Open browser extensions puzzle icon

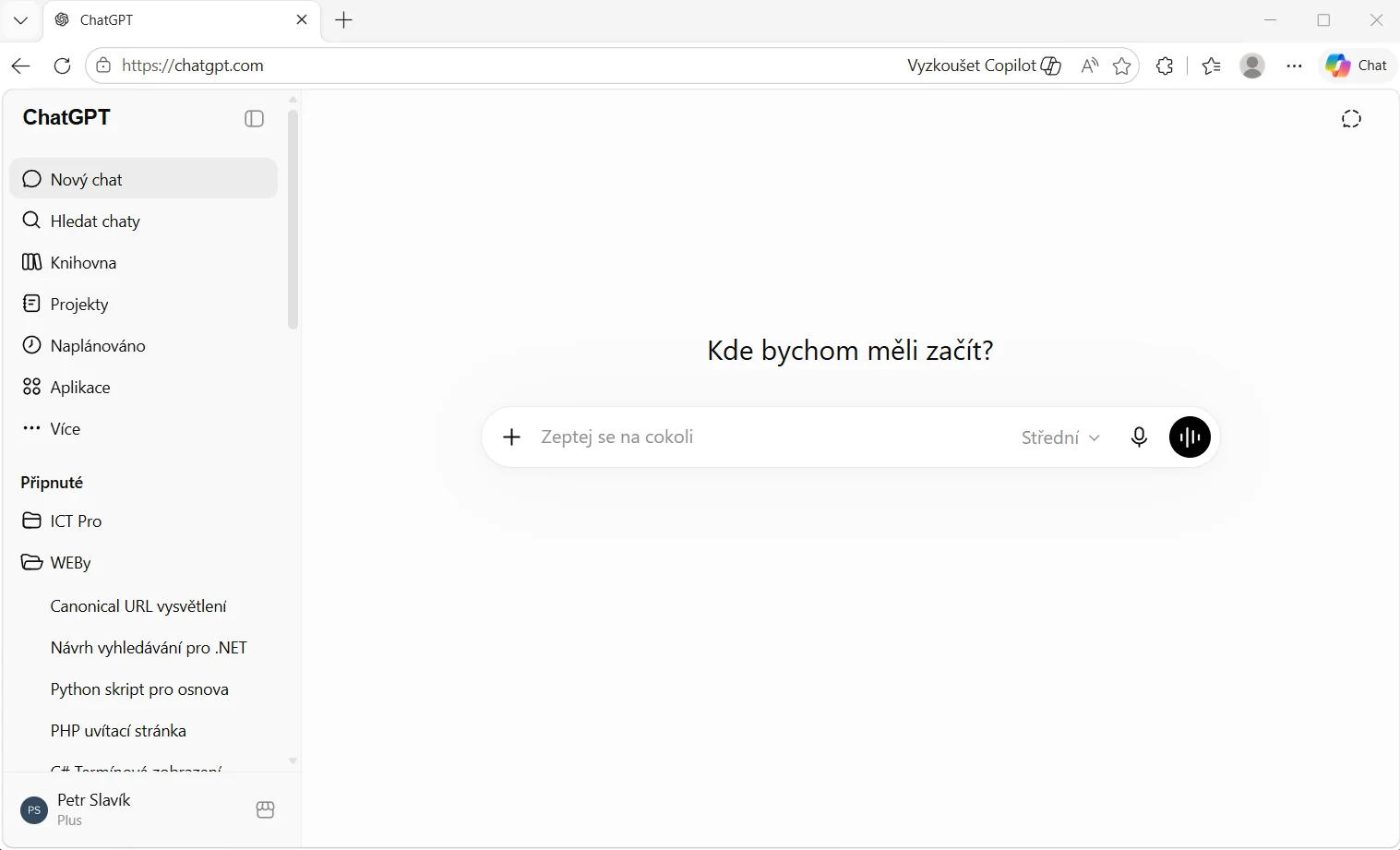point(1165,66)
